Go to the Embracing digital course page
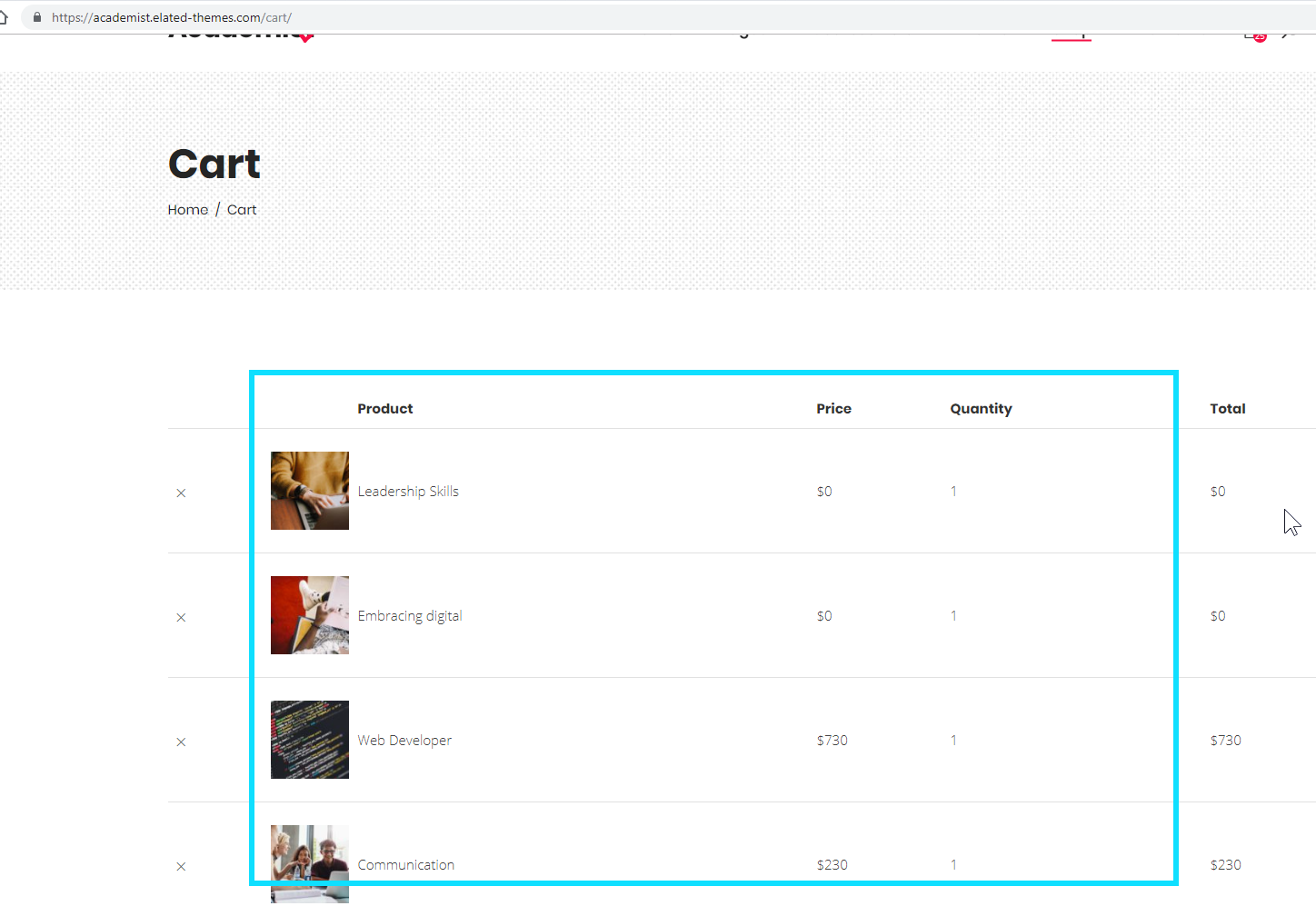Image resolution: width=1316 pixels, height=906 pixels. 410,616
